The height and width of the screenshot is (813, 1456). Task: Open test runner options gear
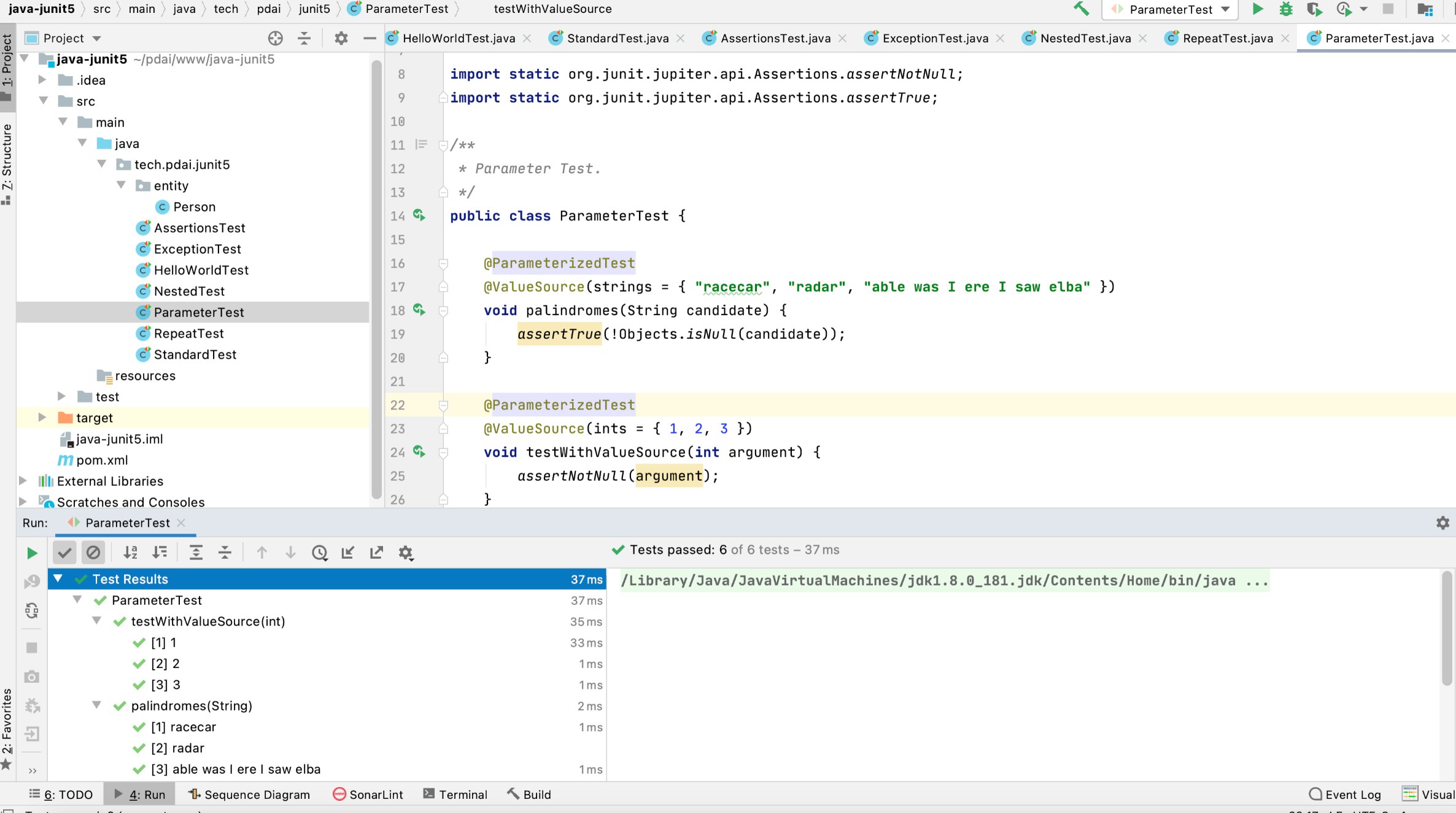coord(406,553)
